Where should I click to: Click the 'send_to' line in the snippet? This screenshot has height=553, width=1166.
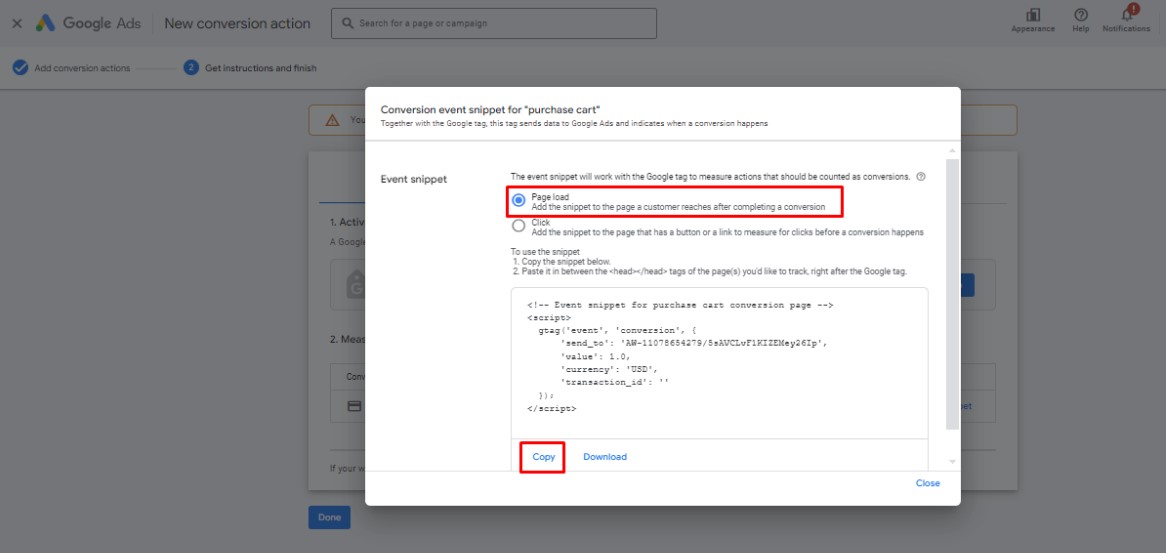(x=693, y=343)
